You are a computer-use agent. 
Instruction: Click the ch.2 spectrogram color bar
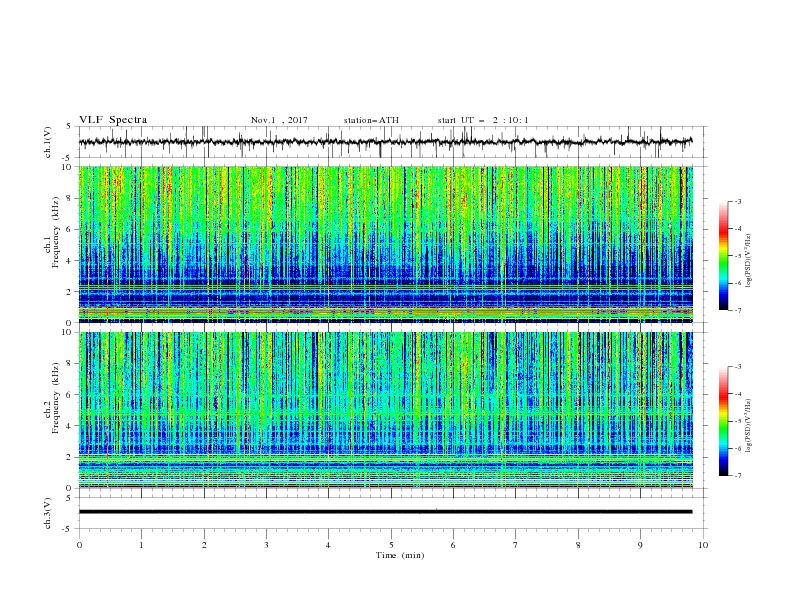point(723,421)
